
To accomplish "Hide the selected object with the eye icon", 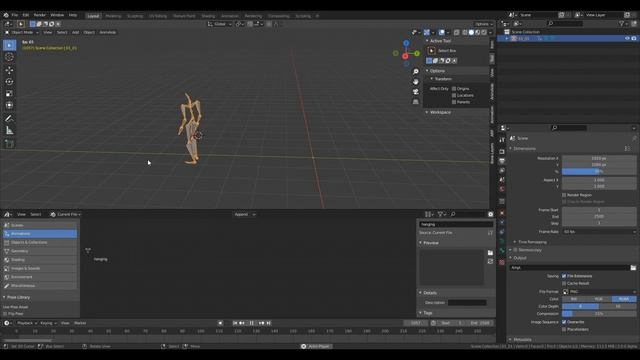I will (627, 38).
